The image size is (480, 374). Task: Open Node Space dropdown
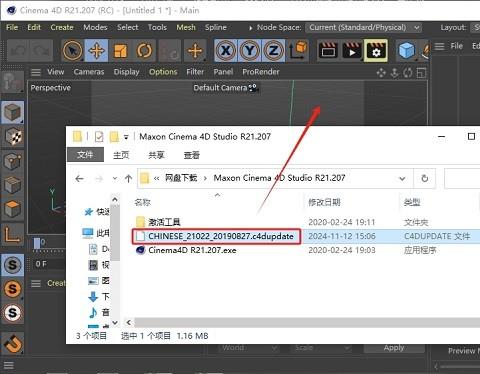(364, 27)
